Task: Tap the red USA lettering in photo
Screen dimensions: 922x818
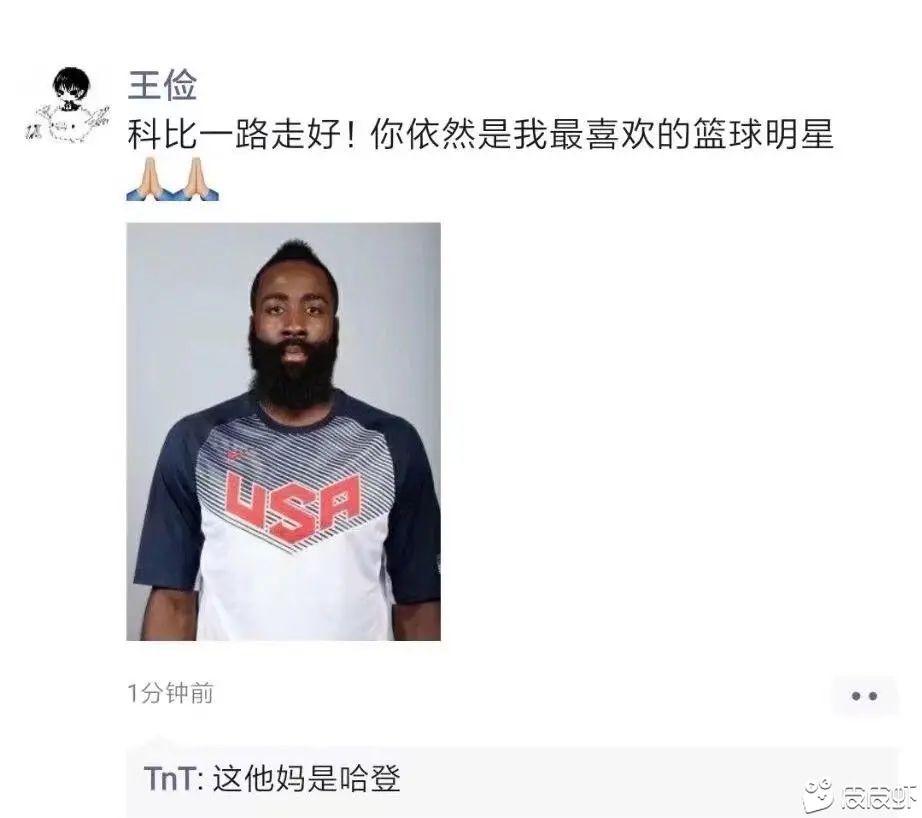Action: tap(292, 506)
